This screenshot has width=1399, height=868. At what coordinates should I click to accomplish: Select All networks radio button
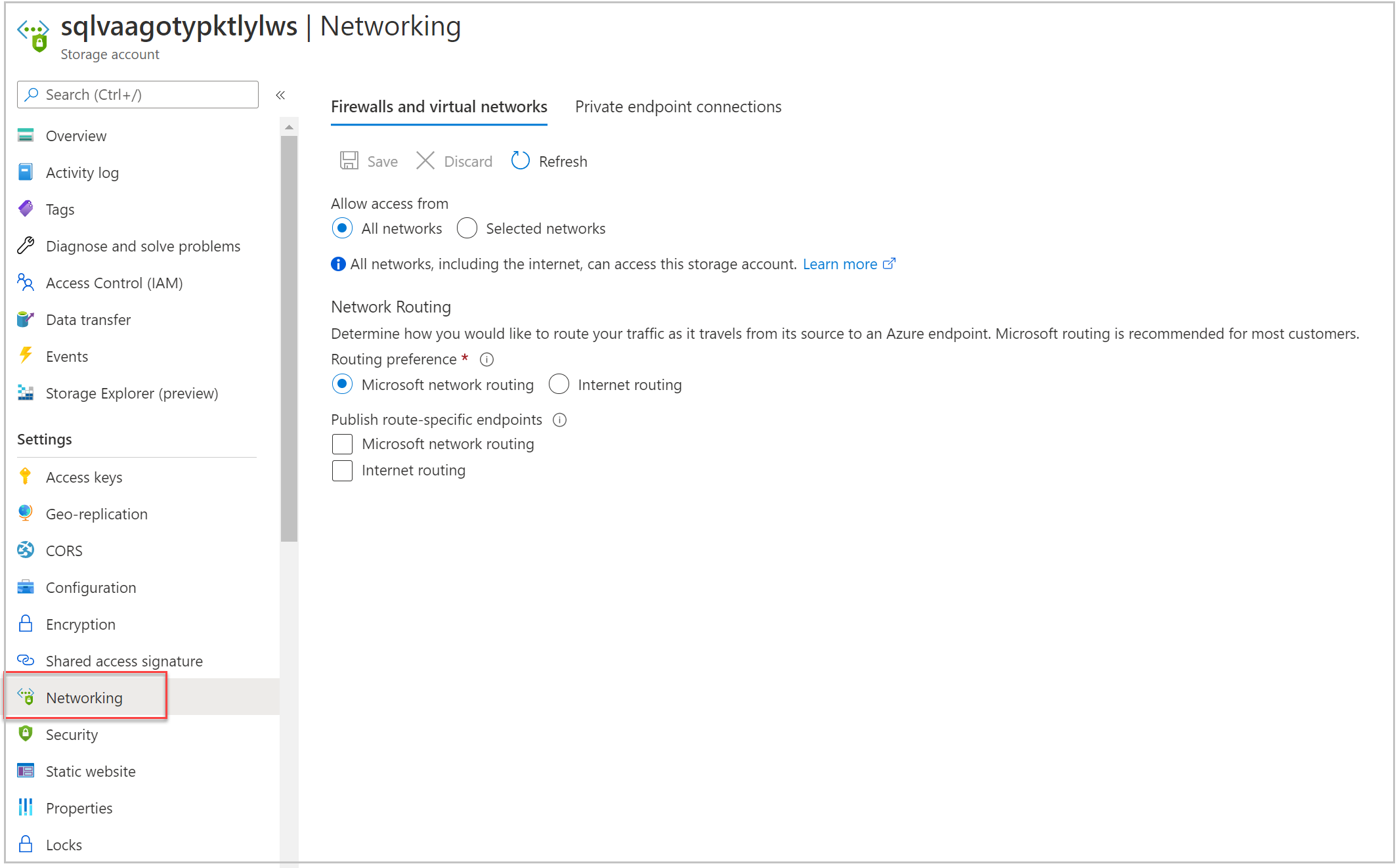[x=343, y=228]
